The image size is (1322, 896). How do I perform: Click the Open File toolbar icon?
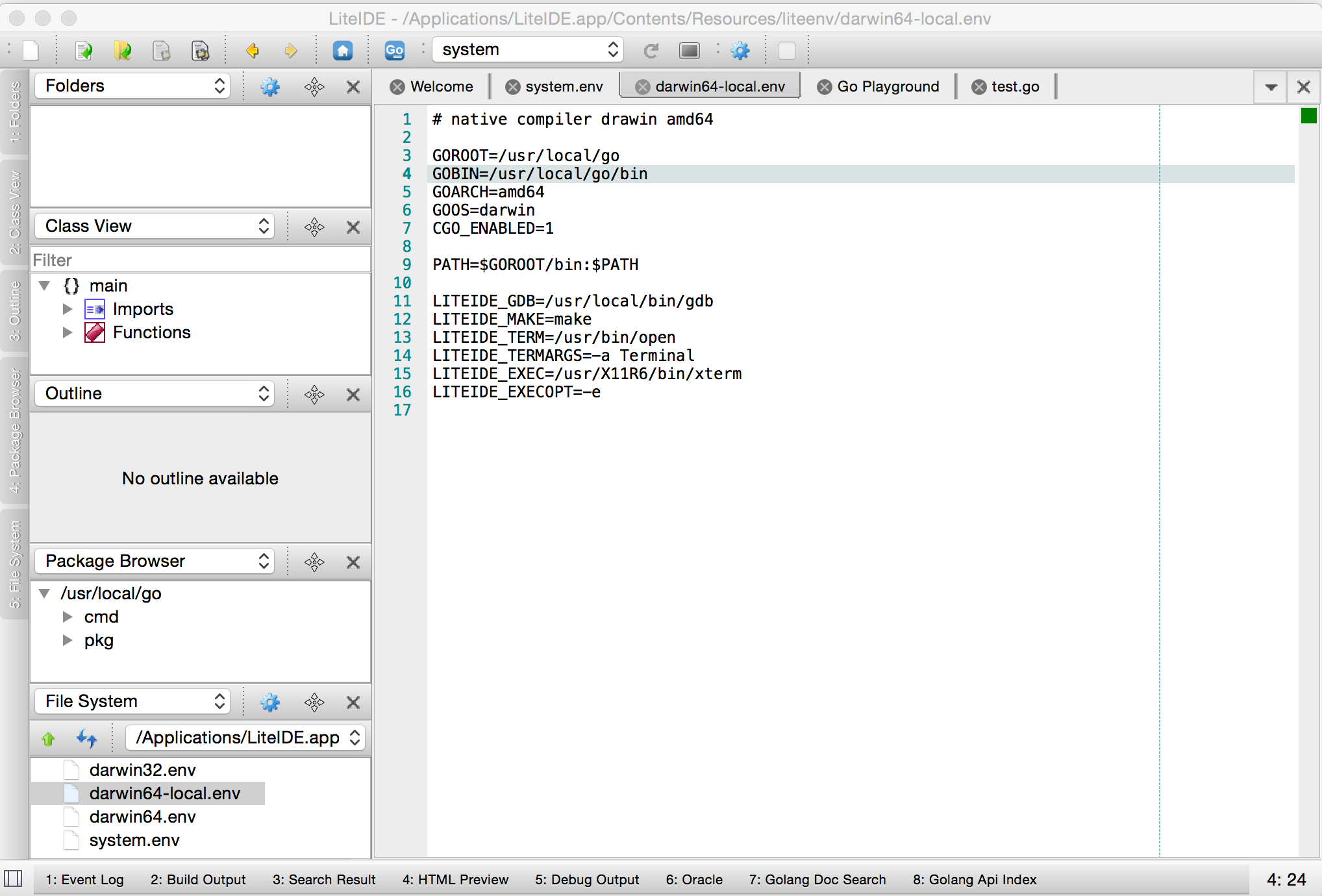click(x=84, y=50)
